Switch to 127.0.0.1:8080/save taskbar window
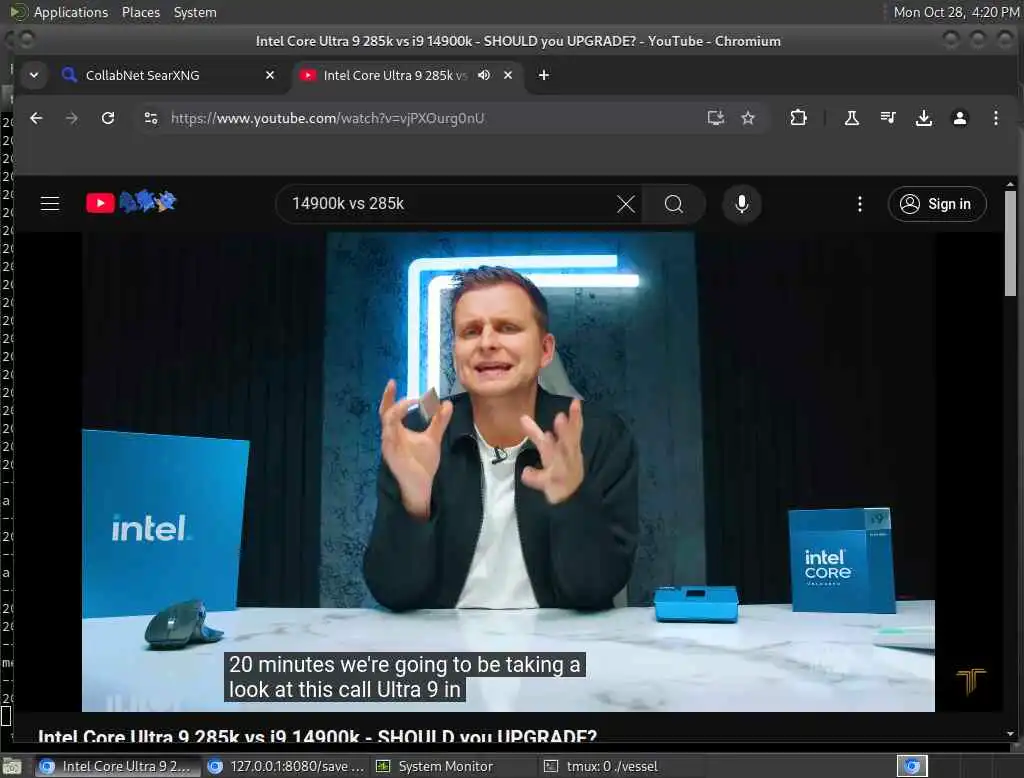1024x778 pixels. coord(286,766)
